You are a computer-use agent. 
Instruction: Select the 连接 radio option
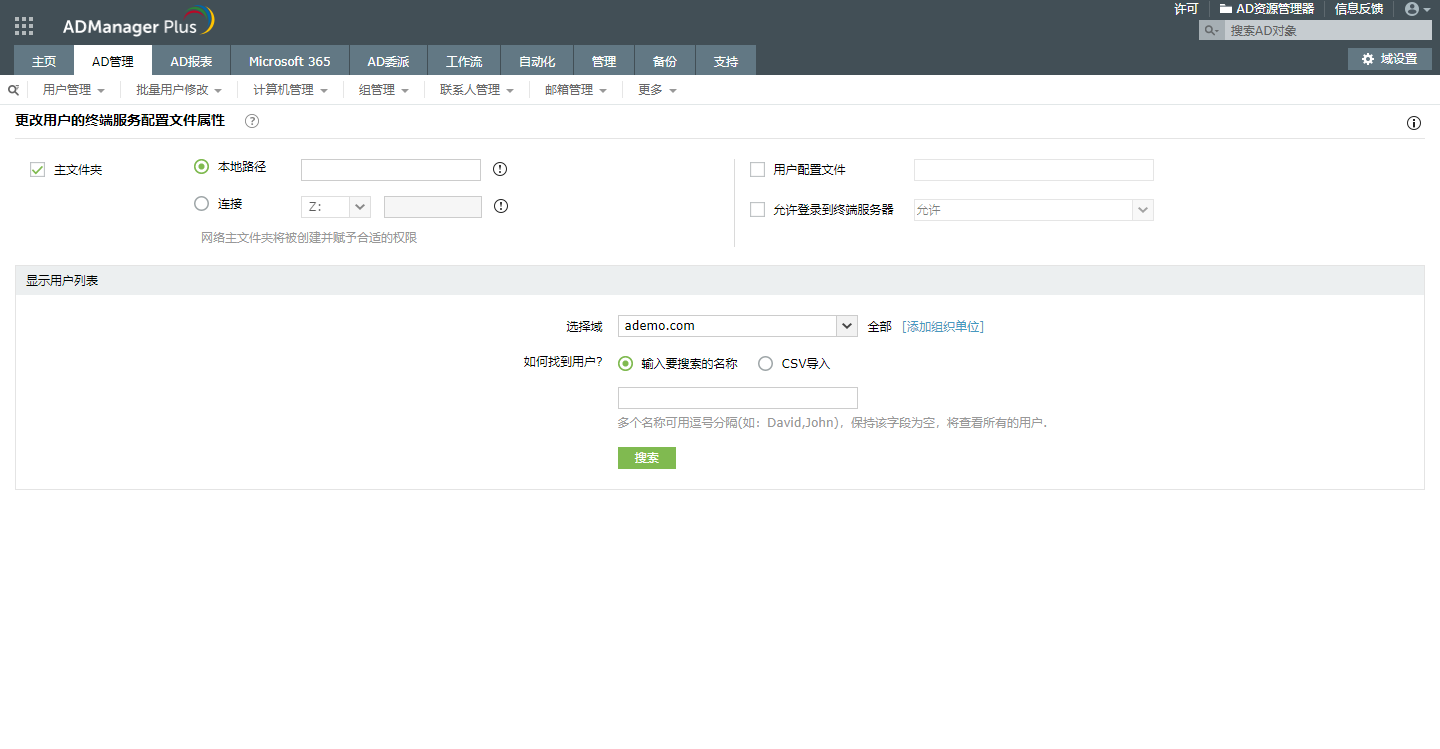click(x=202, y=204)
